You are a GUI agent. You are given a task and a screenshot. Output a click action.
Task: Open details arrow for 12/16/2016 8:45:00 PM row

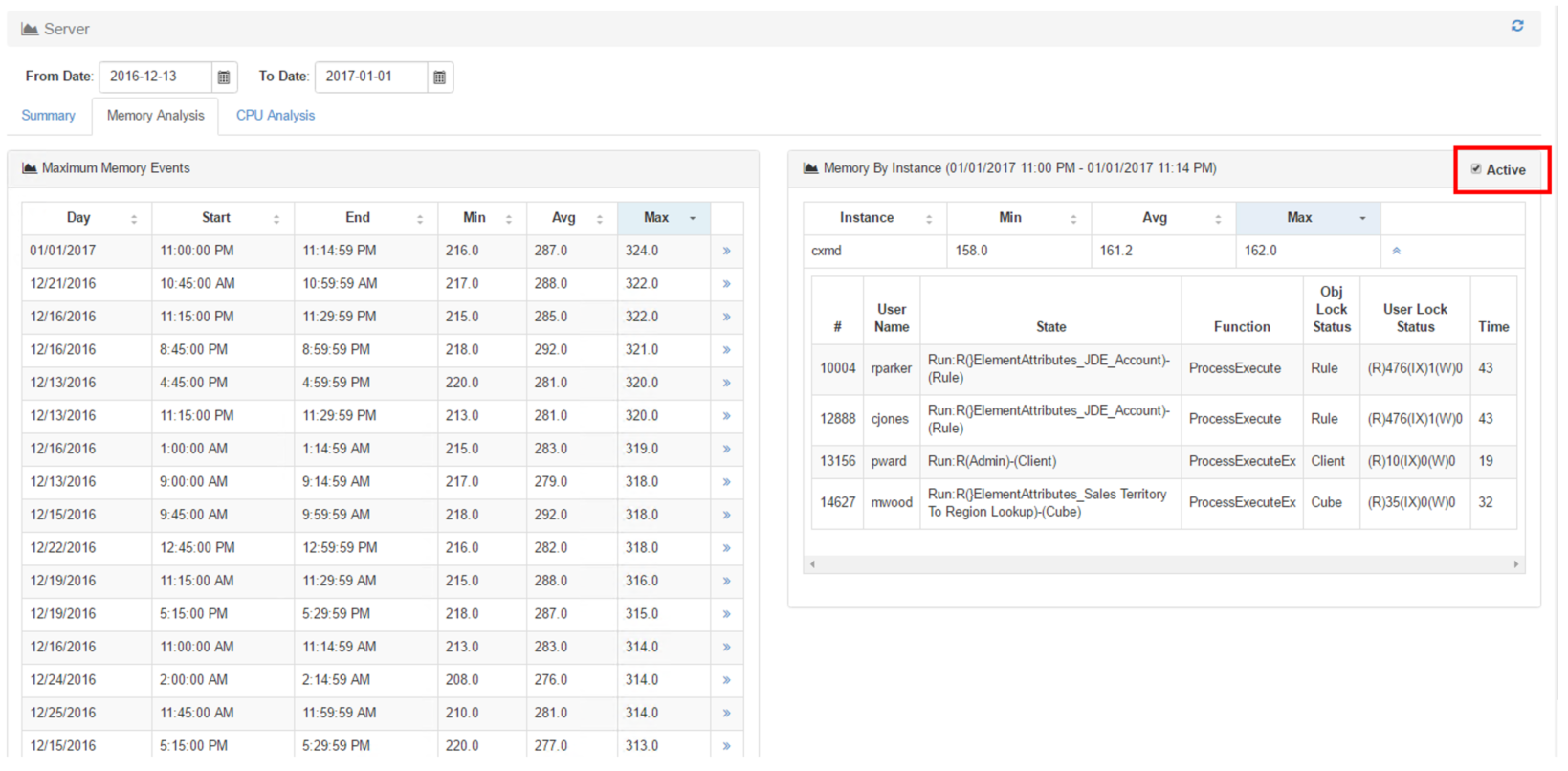(727, 350)
